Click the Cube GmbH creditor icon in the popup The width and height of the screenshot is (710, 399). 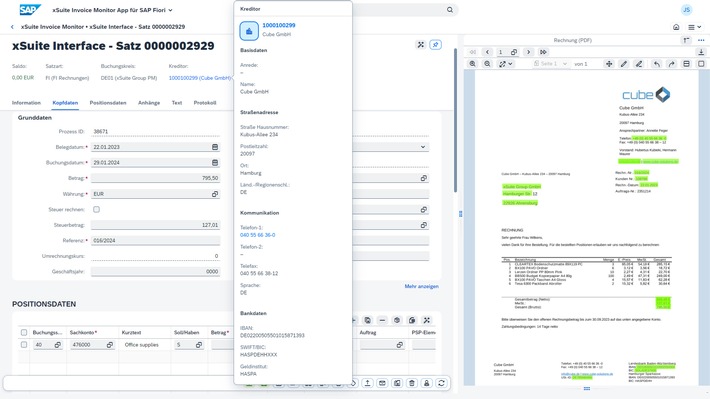pos(249,31)
